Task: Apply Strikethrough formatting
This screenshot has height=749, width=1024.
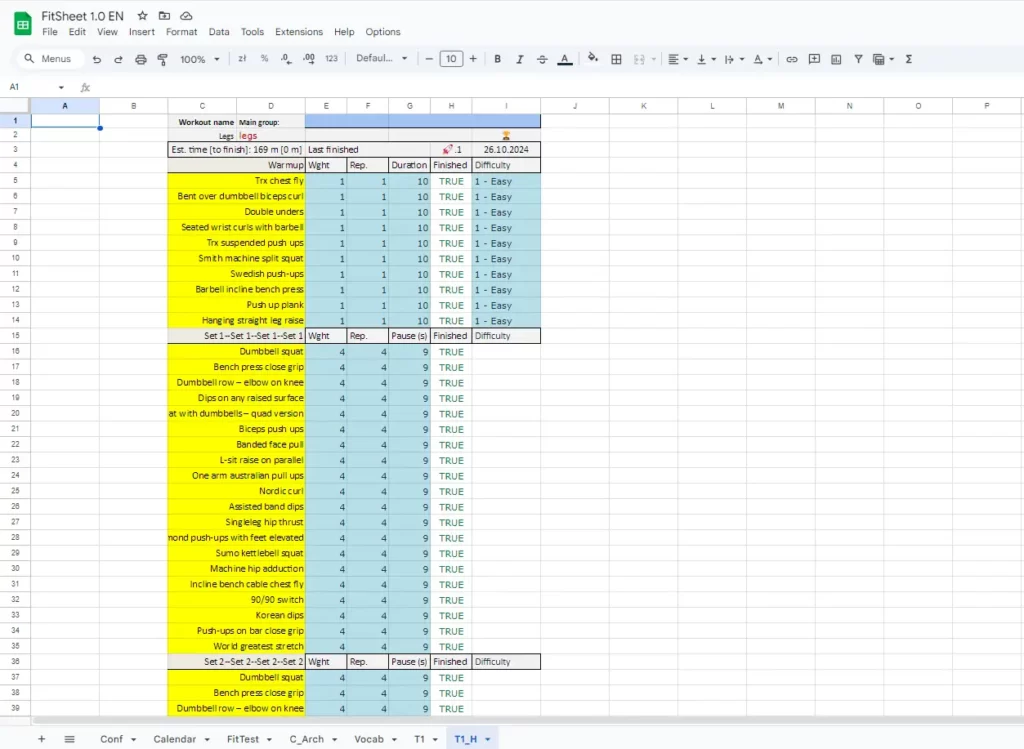Action: pyautogui.click(x=542, y=59)
